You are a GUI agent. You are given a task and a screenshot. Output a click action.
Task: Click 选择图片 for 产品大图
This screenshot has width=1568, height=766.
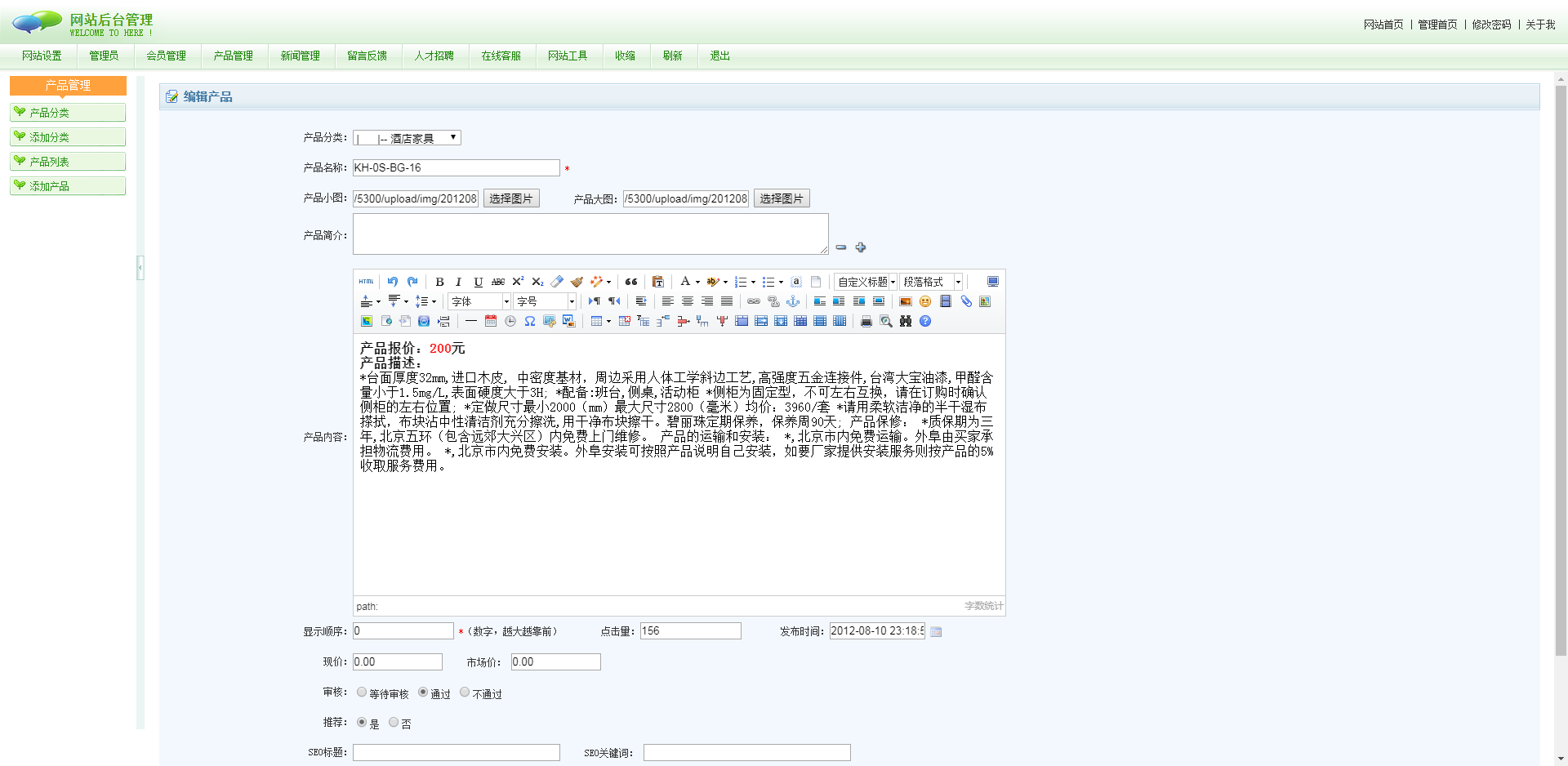782,198
